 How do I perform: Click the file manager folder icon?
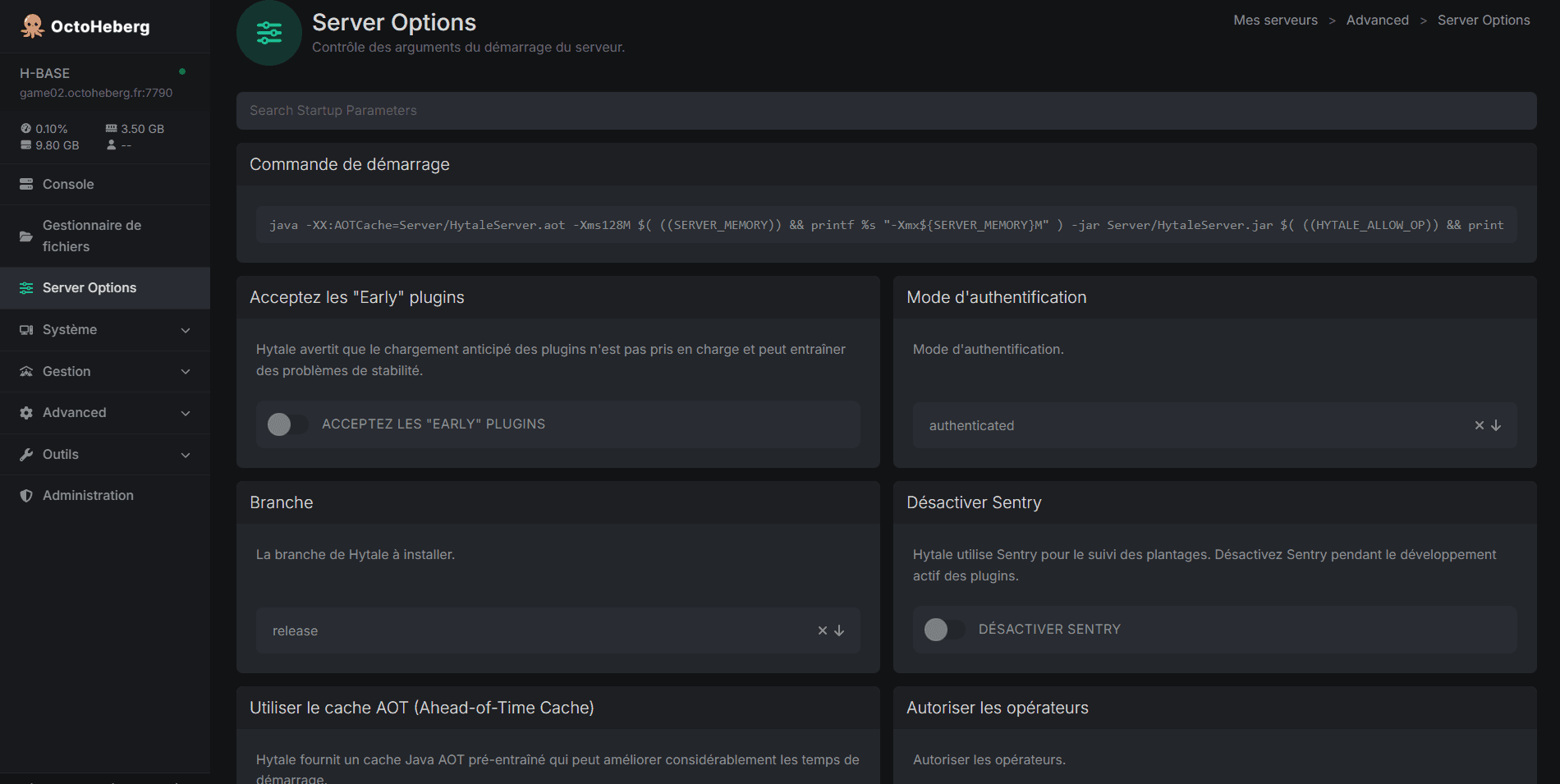[x=26, y=236]
